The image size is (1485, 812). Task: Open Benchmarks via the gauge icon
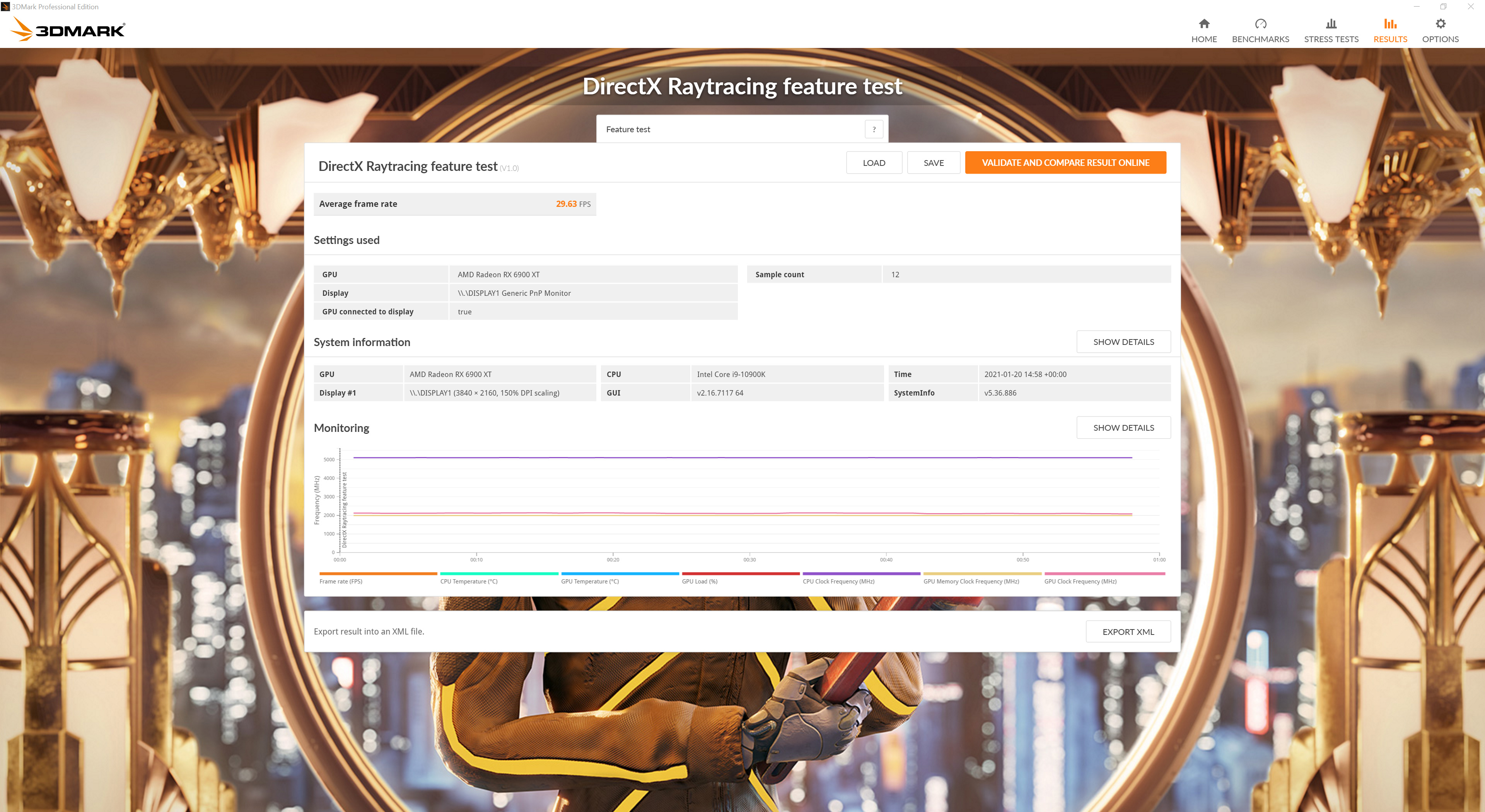point(1260,24)
